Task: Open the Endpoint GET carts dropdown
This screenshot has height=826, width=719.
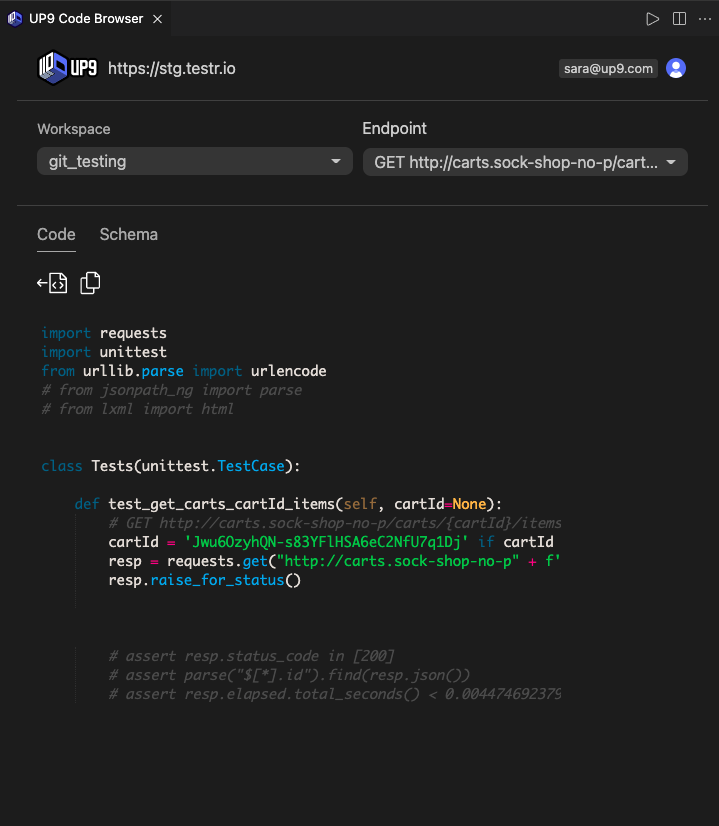Action: point(525,162)
